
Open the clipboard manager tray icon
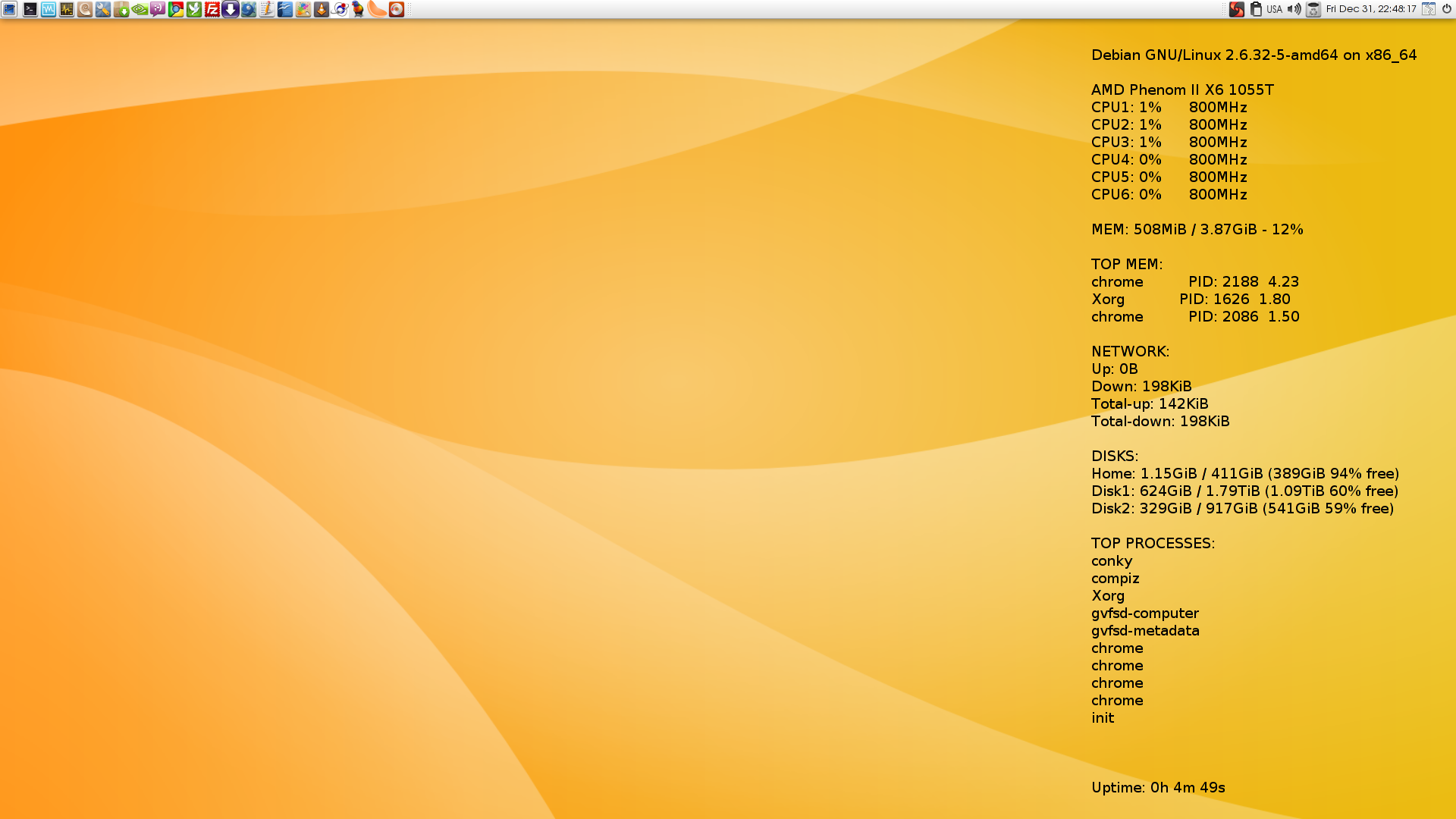1256,9
